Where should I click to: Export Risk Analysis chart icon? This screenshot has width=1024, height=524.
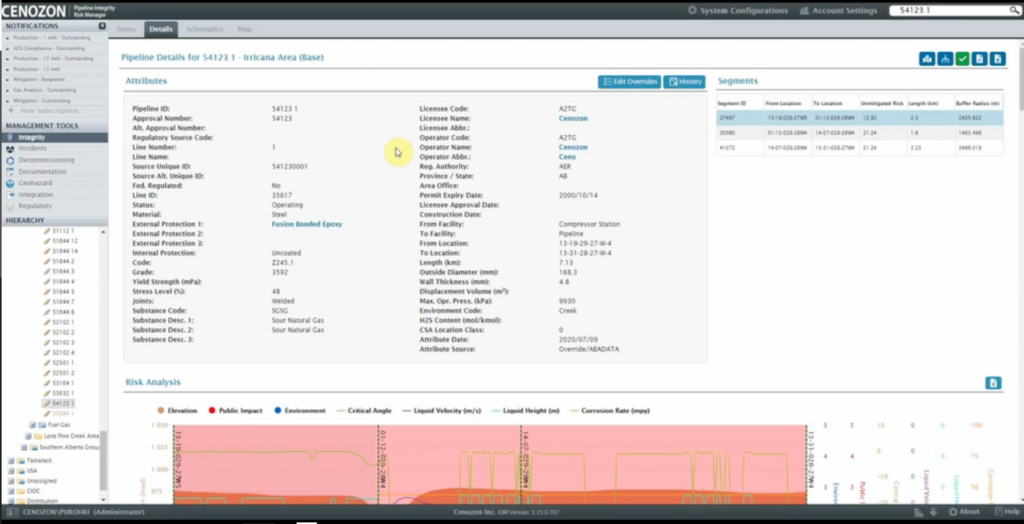(993, 383)
